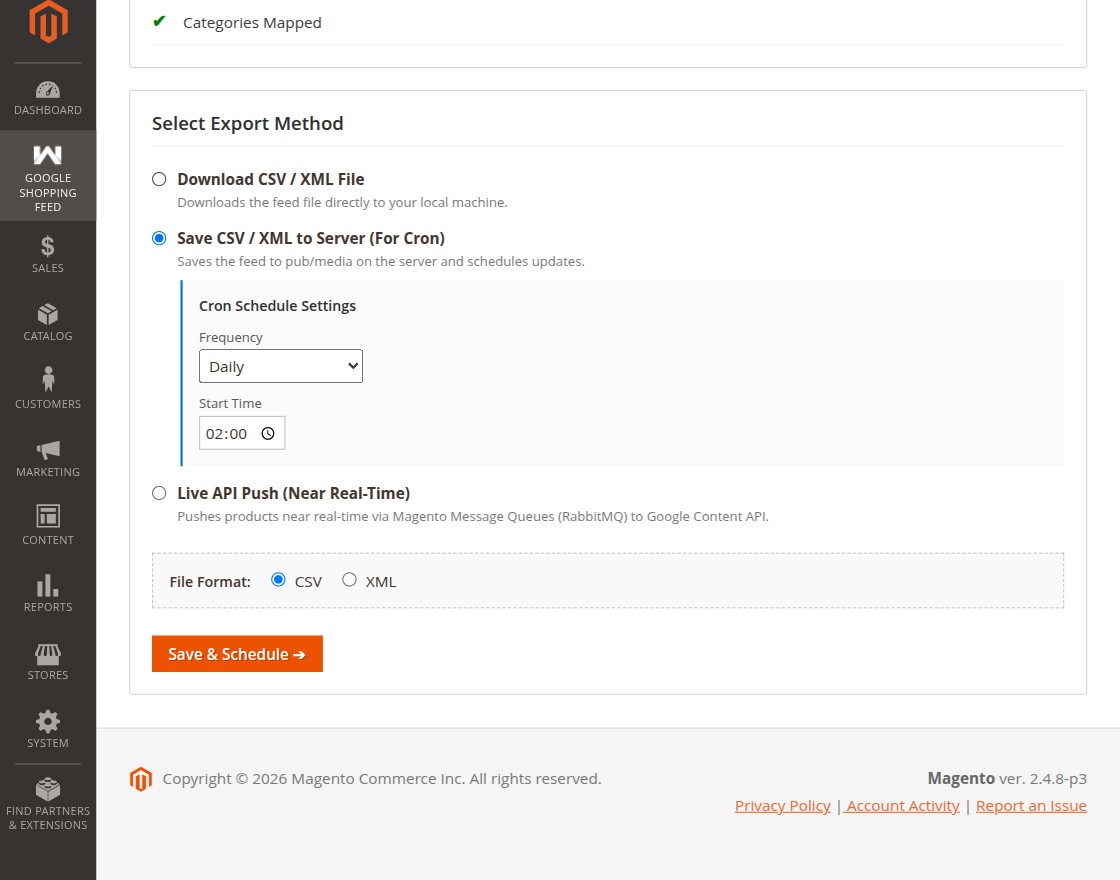Open the Marketing megaphone icon
This screenshot has width=1120, height=880.
click(x=48, y=450)
